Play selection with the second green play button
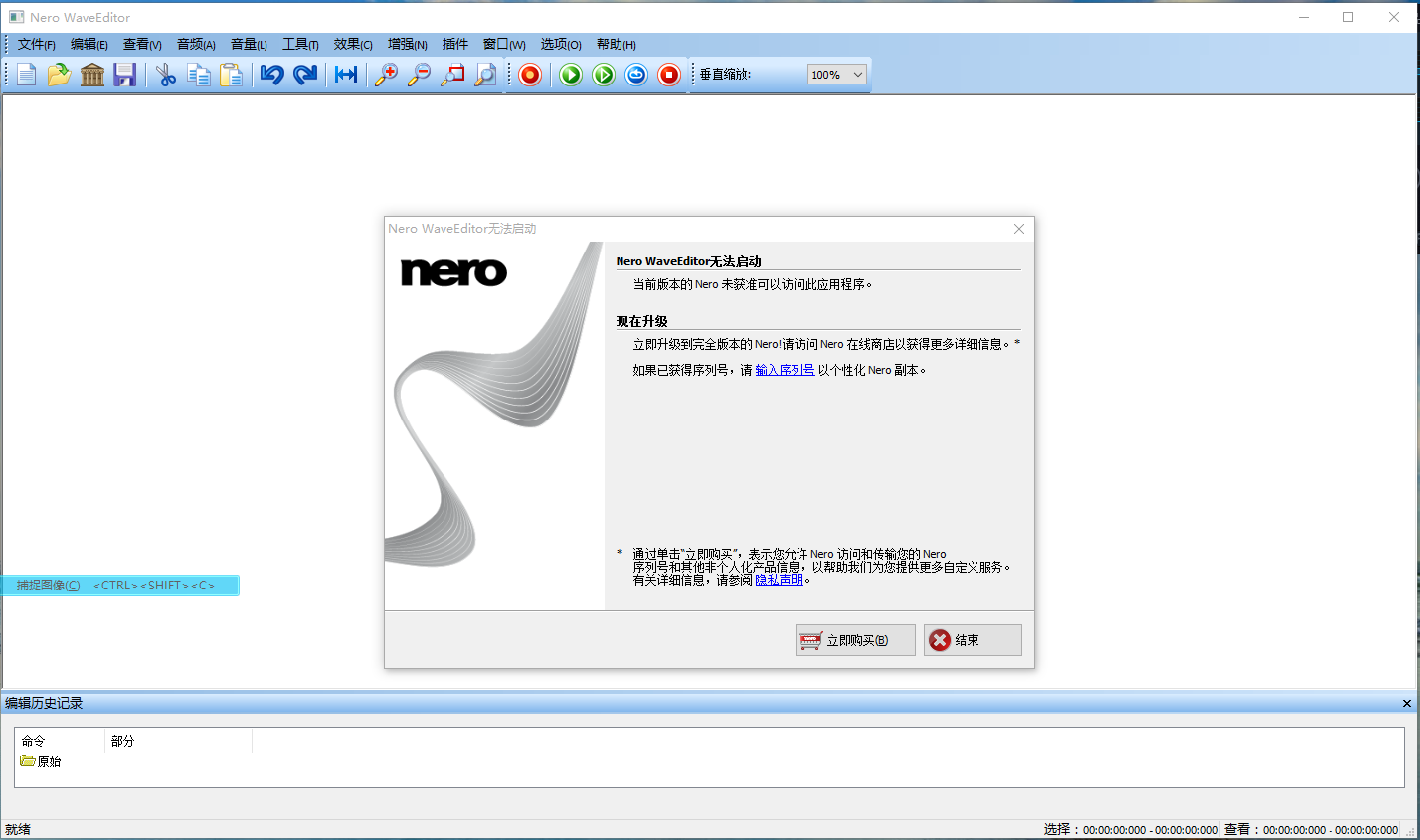The width and height of the screenshot is (1420, 840). (x=604, y=75)
